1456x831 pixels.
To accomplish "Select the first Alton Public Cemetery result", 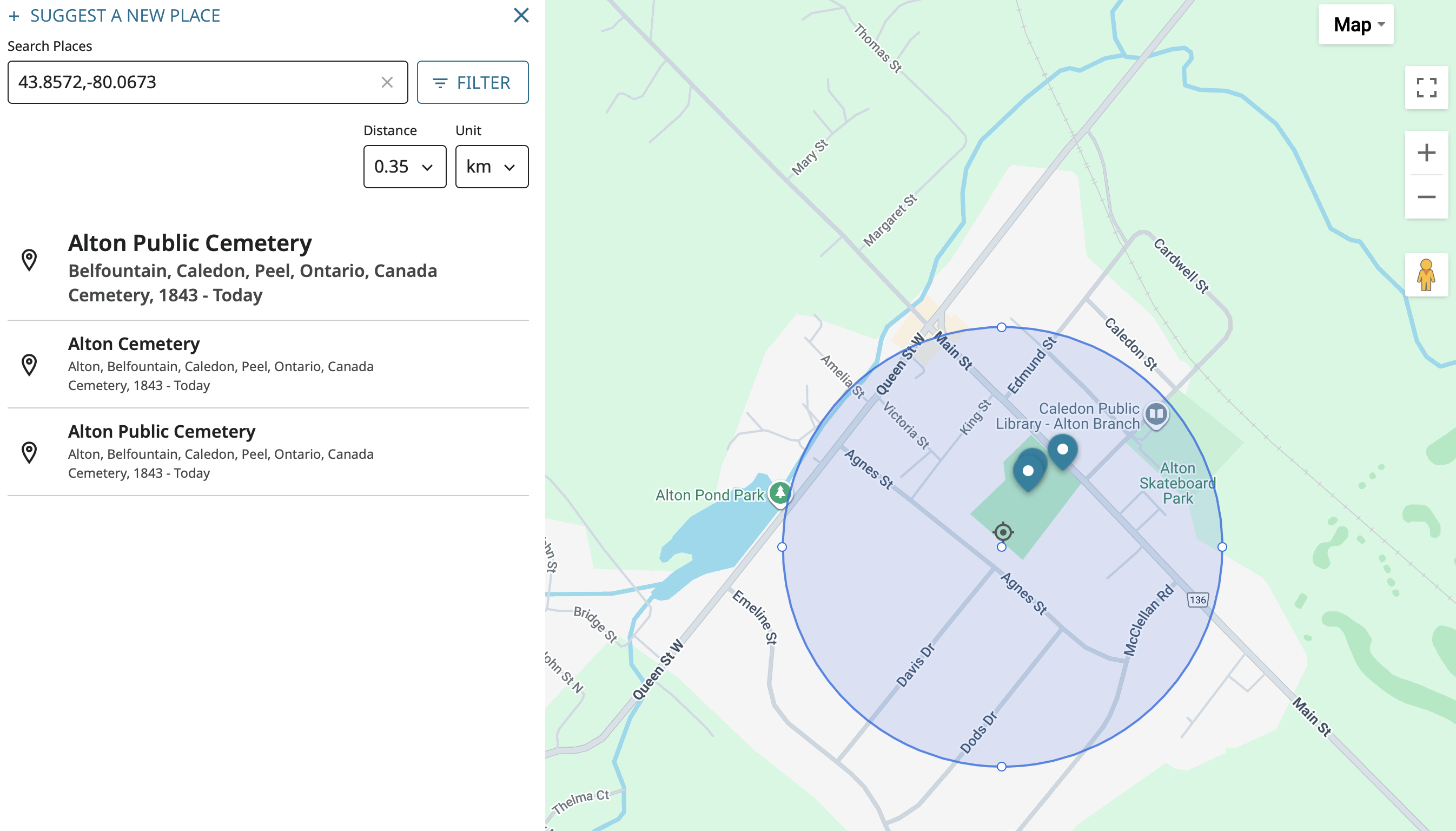I will coord(189,243).
